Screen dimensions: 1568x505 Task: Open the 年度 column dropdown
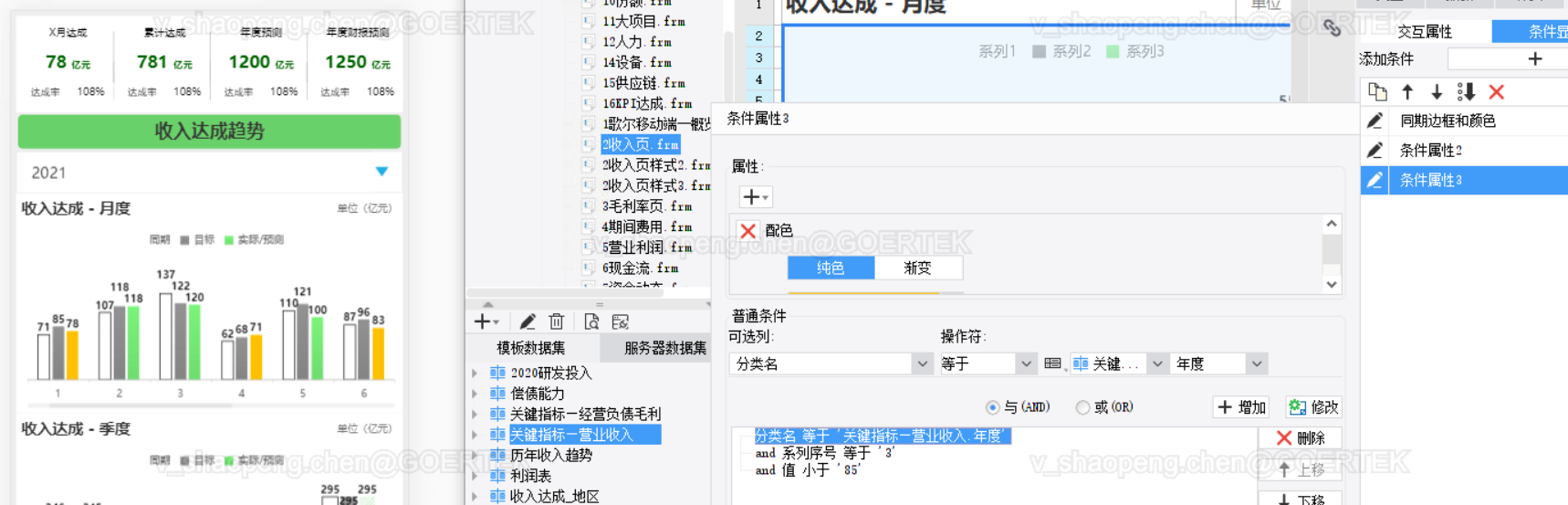1257,363
